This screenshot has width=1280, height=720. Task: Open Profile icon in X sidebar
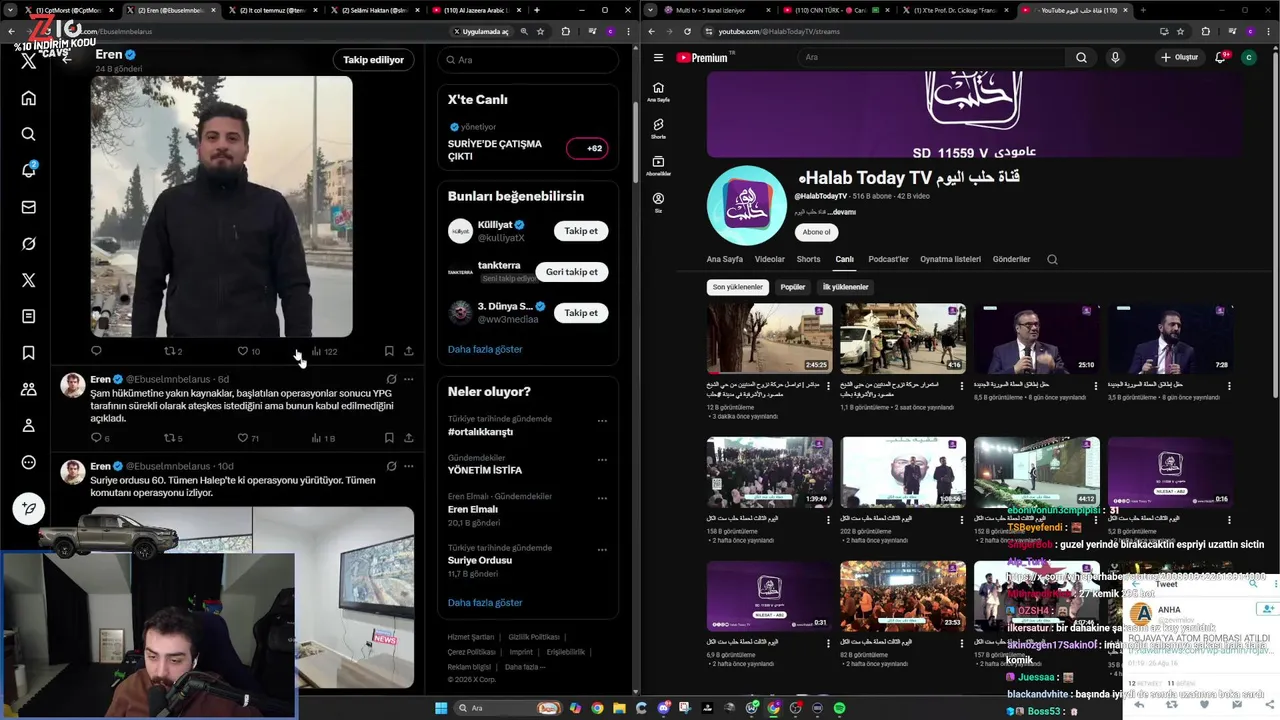click(x=28, y=426)
